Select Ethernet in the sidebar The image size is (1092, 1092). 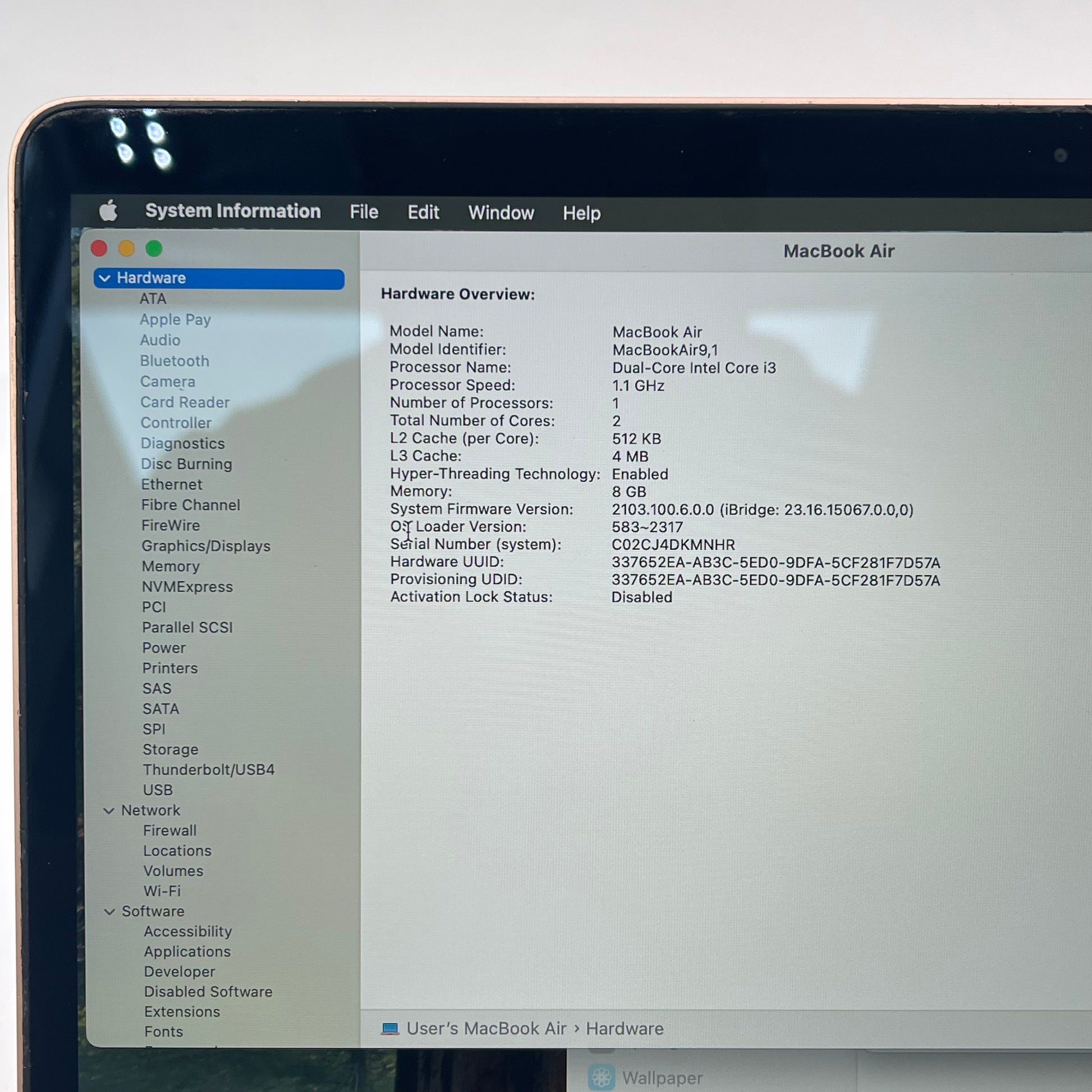click(172, 484)
